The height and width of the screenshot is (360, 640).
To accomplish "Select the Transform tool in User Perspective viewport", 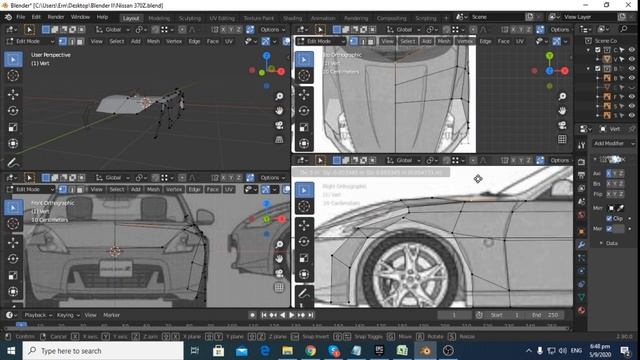I will click(13, 144).
